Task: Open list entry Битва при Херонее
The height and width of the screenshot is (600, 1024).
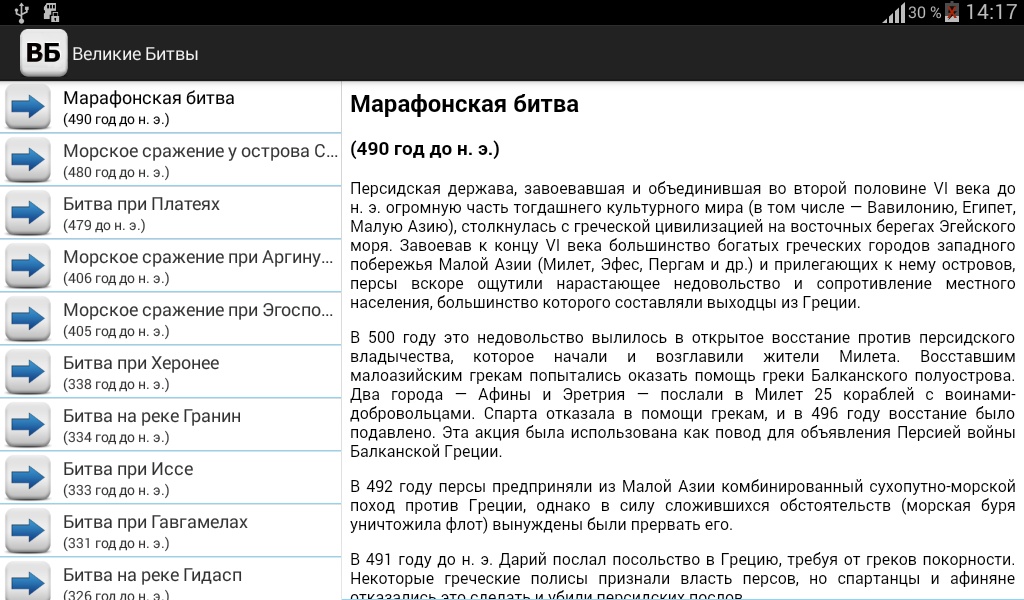Action: pyautogui.click(x=170, y=372)
